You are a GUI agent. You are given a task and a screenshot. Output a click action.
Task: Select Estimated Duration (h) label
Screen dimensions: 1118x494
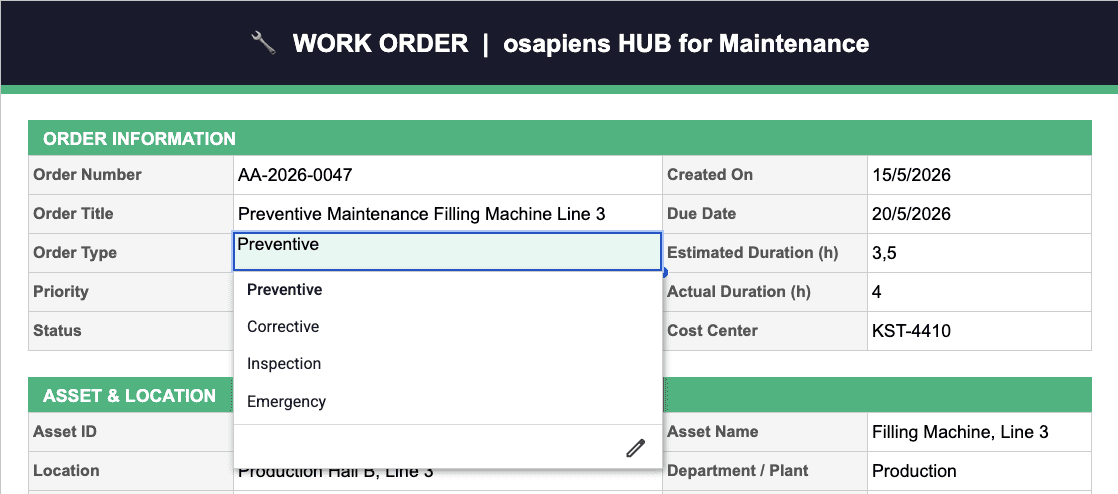[765, 252]
